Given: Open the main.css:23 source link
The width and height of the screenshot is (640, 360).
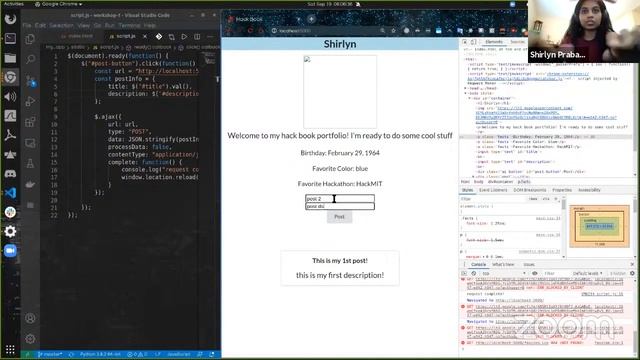Looking at the screenshot, I should click(548, 219).
